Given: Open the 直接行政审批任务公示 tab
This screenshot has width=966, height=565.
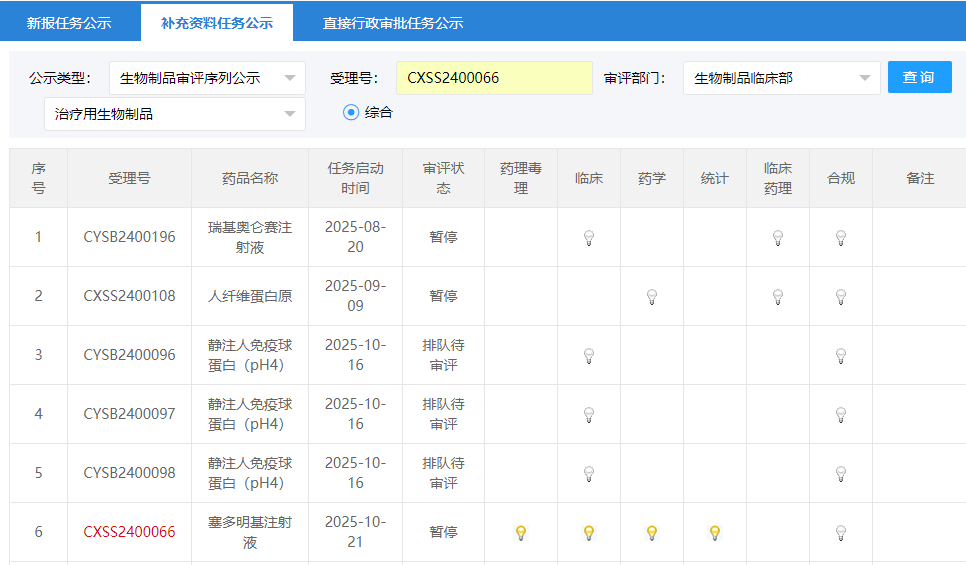Looking at the screenshot, I should (393, 23).
